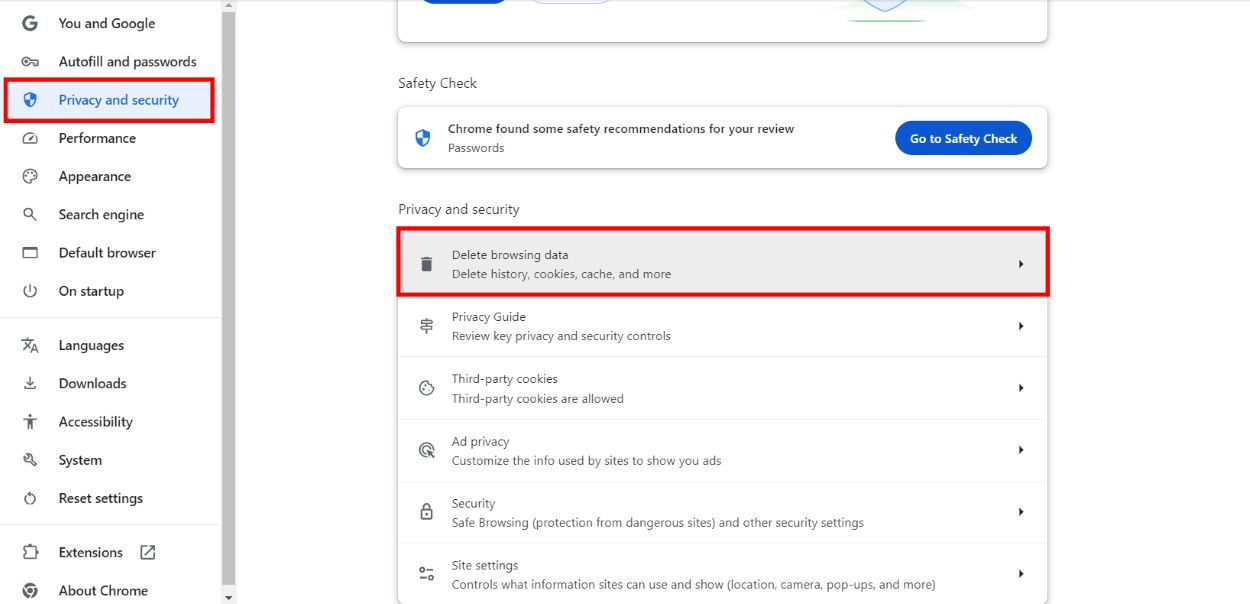Open Extensions in a new tab
The width and height of the screenshot is (1250, 604).
pyautogui.click(x=90, y=552)
